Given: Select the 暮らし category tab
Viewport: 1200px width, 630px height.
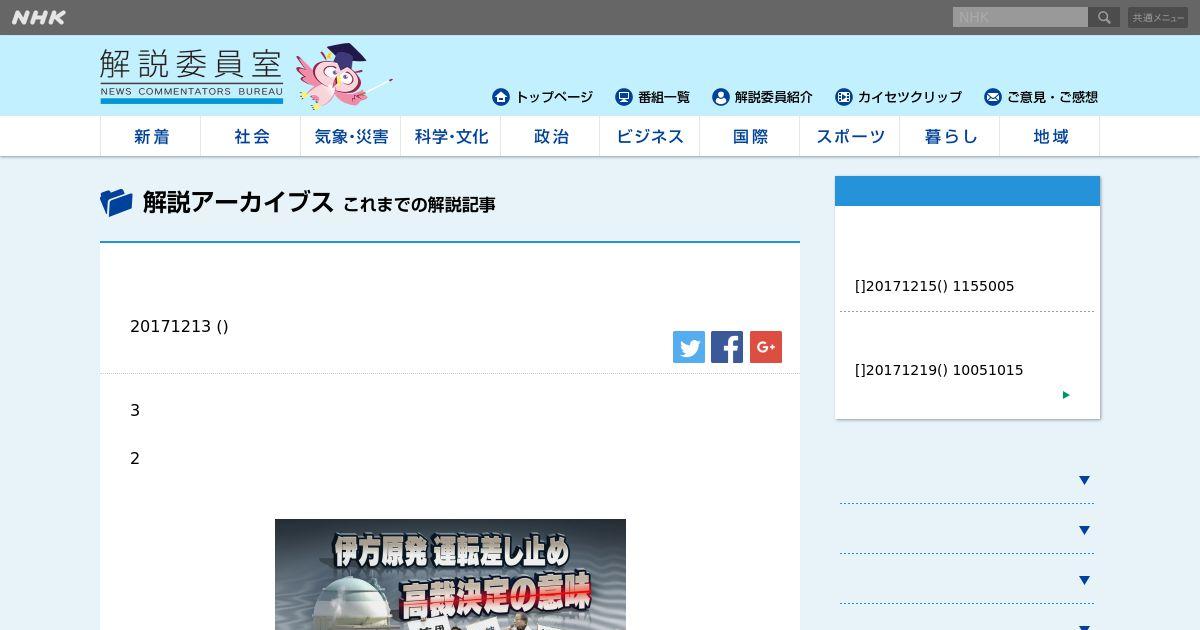Looking at the screenshot, I should tap(950, 136).
